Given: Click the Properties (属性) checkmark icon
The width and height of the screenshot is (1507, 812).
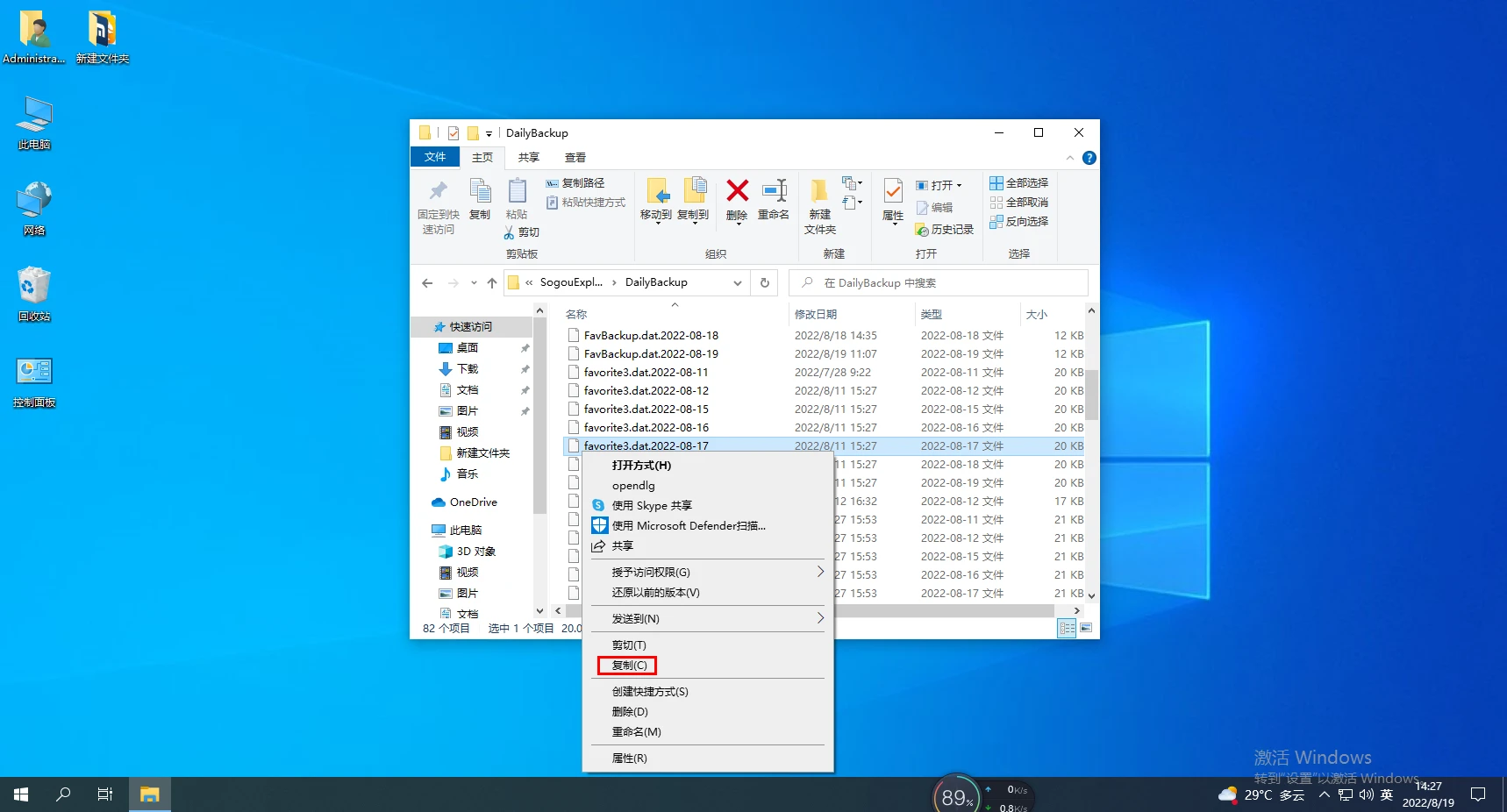Looking at the screenshot, I should pyautogui.click(x=893, y=191).
